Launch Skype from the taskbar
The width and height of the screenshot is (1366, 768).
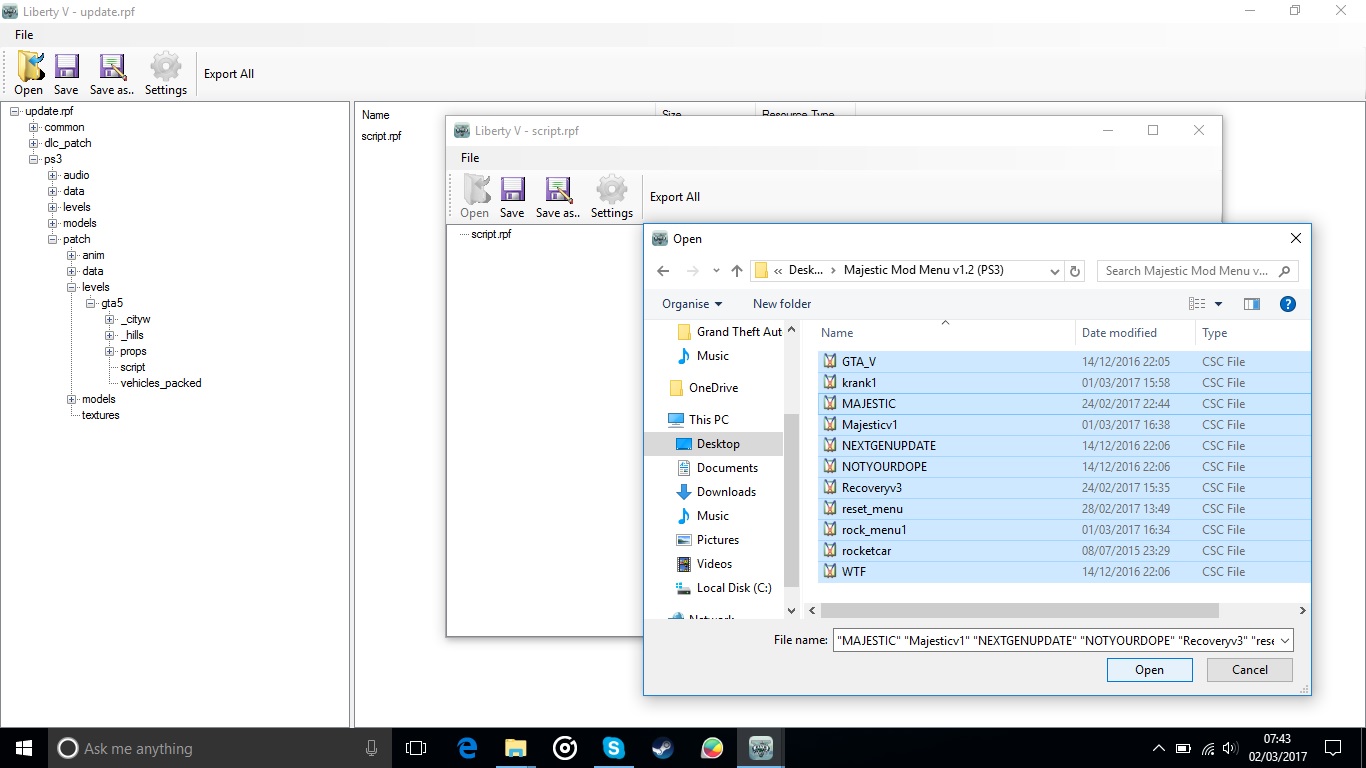tap(613, 748)
